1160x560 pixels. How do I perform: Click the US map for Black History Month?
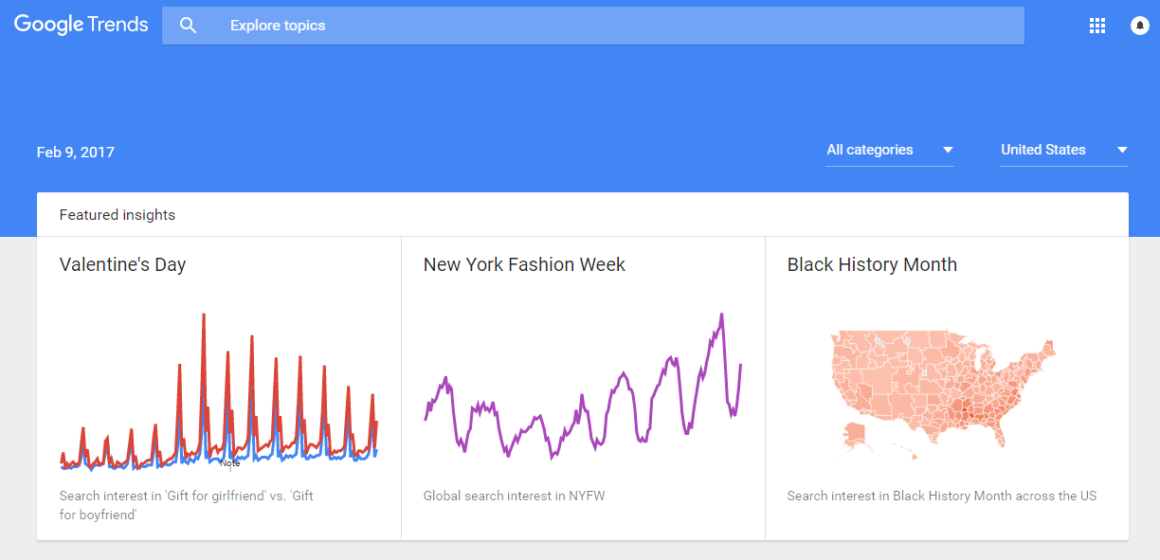[942, 394]
